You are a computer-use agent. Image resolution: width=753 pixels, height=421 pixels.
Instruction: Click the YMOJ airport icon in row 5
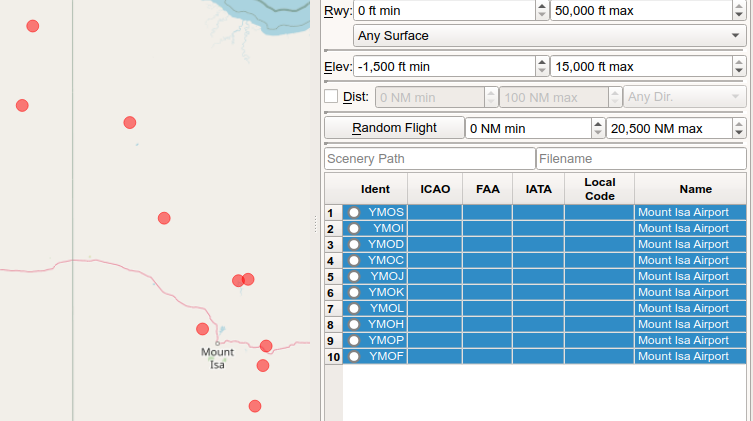tap(354, 277)
